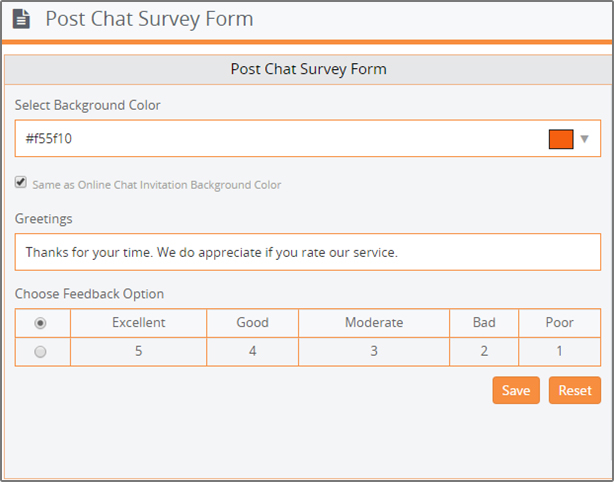Click the rating 1 cell
Screen dimensions: 614x482
pos(560,352)
